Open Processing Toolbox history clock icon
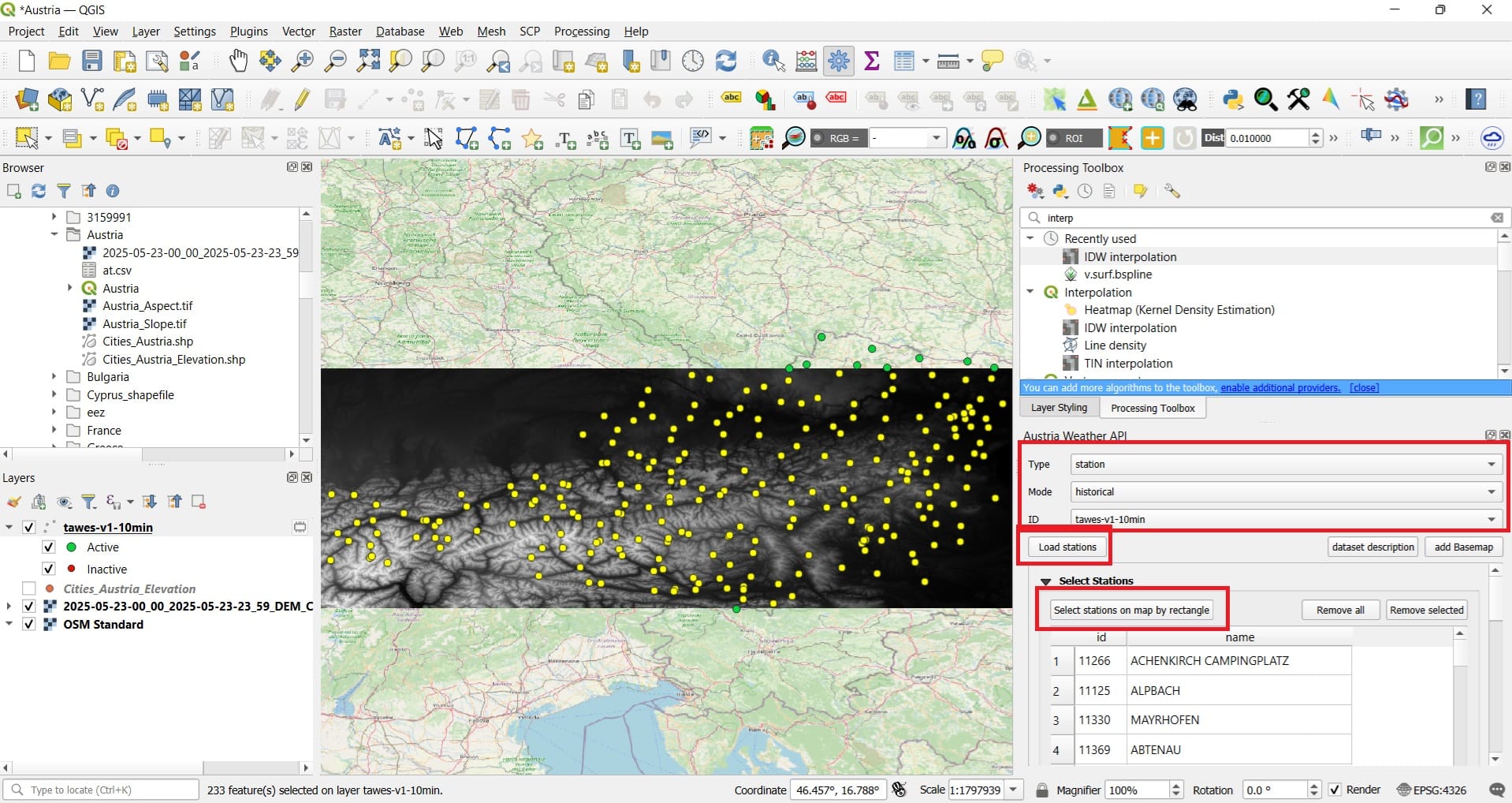 tap(1086, 191)
